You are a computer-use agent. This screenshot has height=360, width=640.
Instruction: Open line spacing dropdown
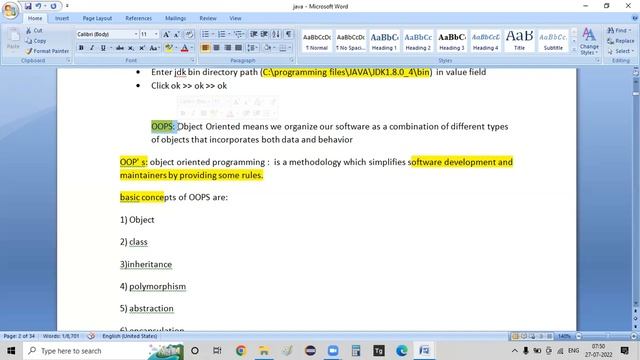click(x=253, y=48)
